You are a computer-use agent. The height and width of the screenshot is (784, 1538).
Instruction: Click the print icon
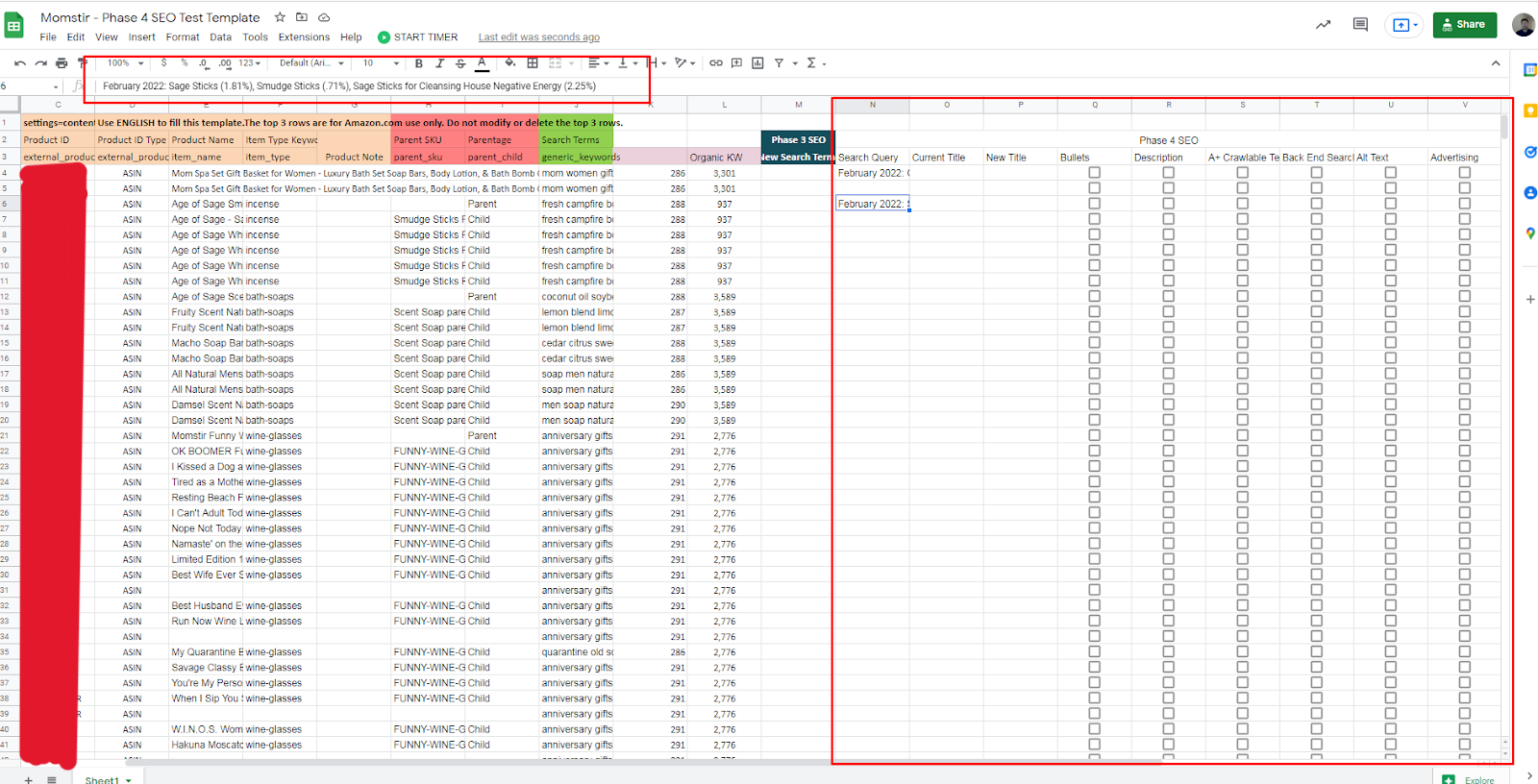(62, 63)
